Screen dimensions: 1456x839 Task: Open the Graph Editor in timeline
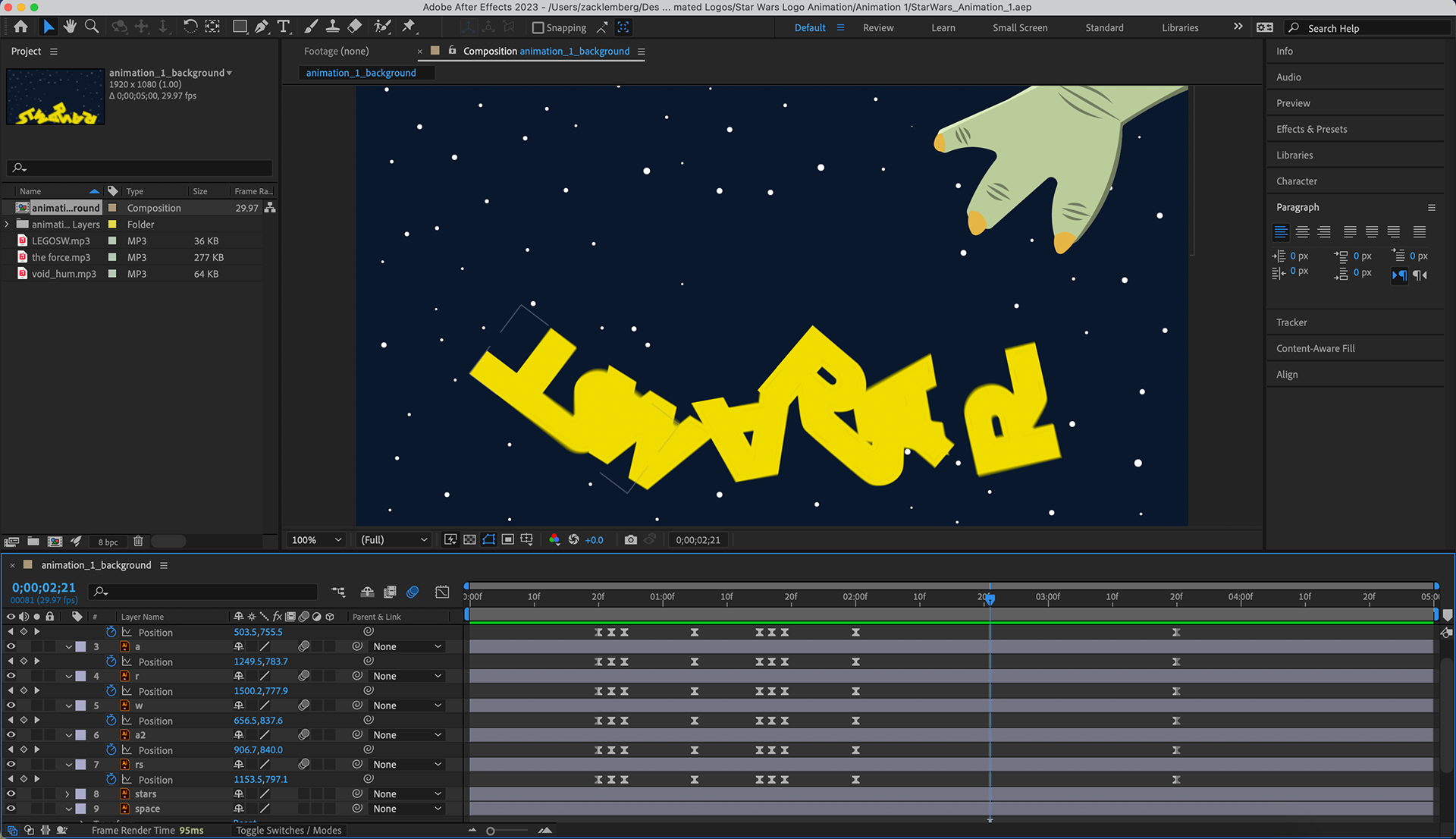pyautogui.click(x=442, y=592)
